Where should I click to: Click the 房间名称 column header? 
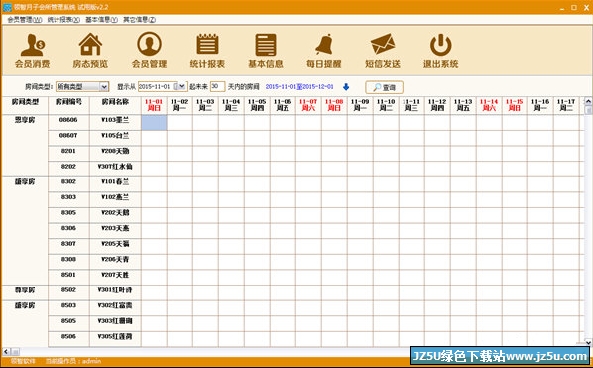click(115, 106)
